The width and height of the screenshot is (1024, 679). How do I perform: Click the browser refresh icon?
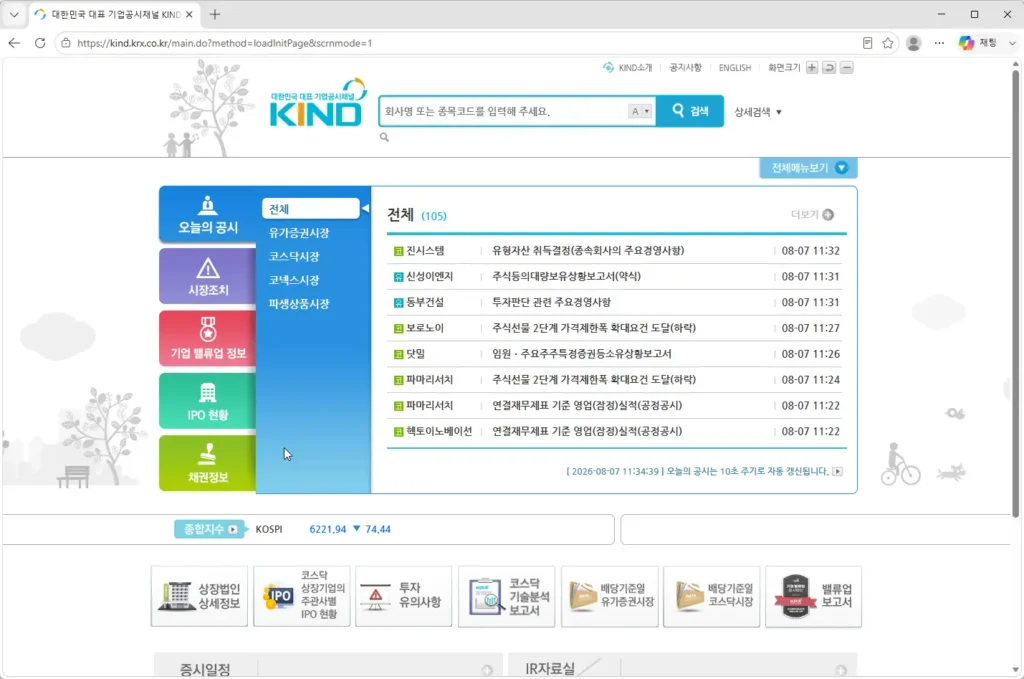point(40,43)
